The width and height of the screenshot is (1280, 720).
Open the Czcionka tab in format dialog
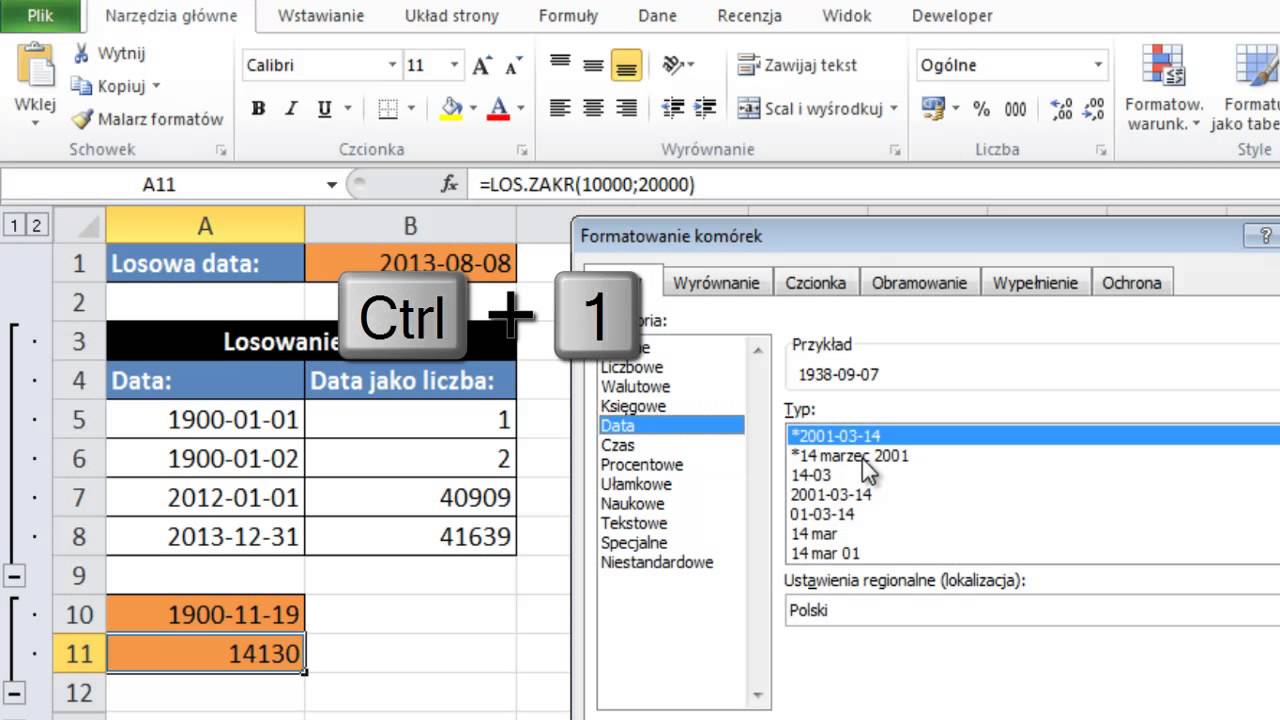[815, 283]
